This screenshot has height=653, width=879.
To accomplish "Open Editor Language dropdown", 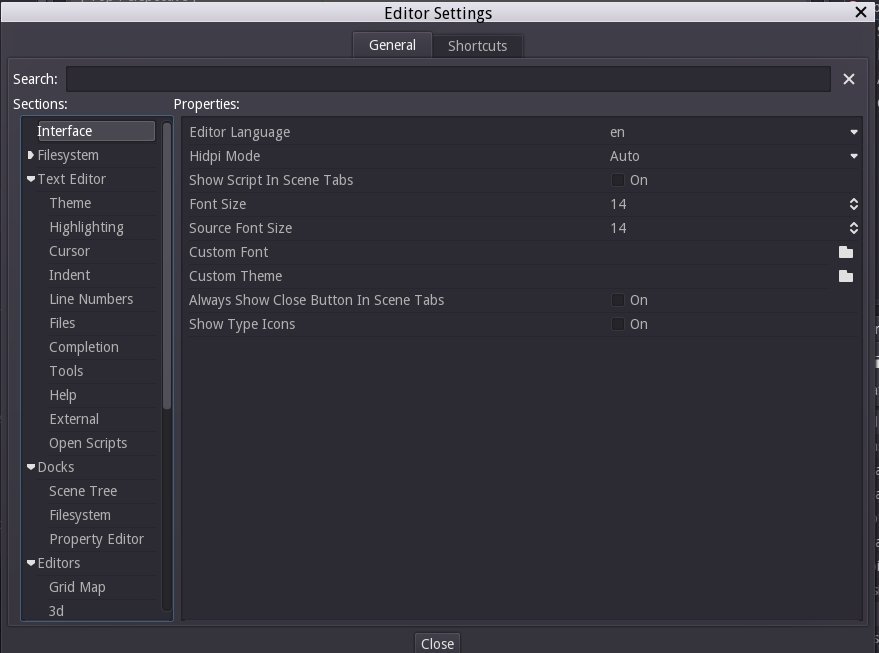I will pyautogui.click(x=853, y=132).
